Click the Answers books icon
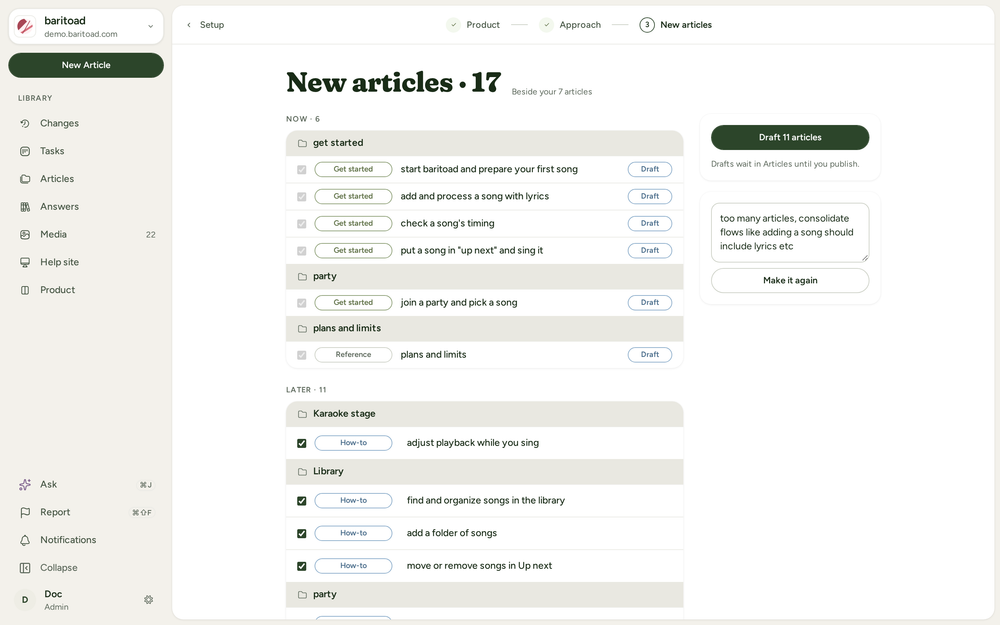The width and height of the screenshot is (1000, 625). click(x=25, y=207)
